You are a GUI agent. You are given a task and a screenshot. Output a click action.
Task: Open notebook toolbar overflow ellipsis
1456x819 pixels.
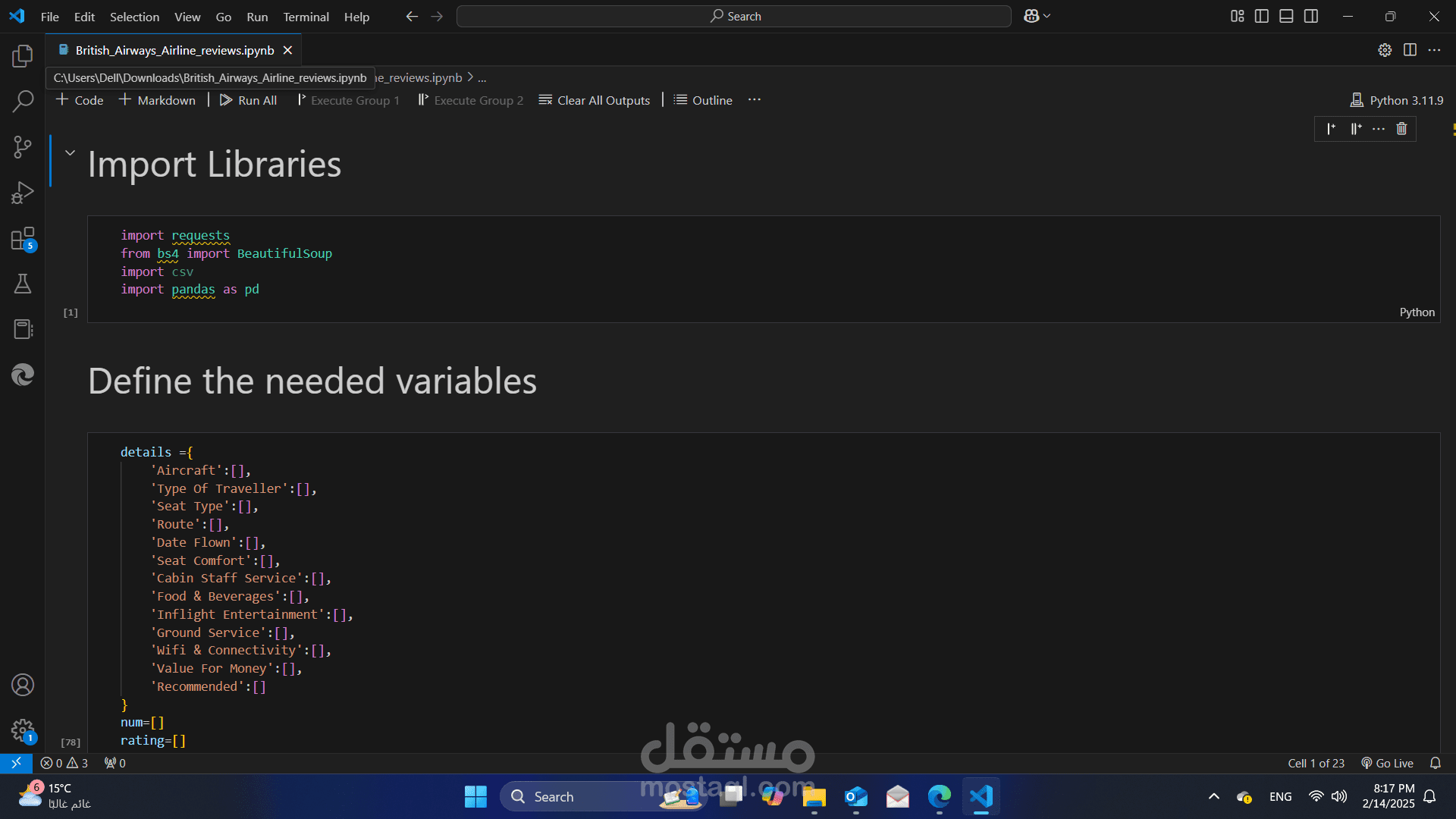754,100
